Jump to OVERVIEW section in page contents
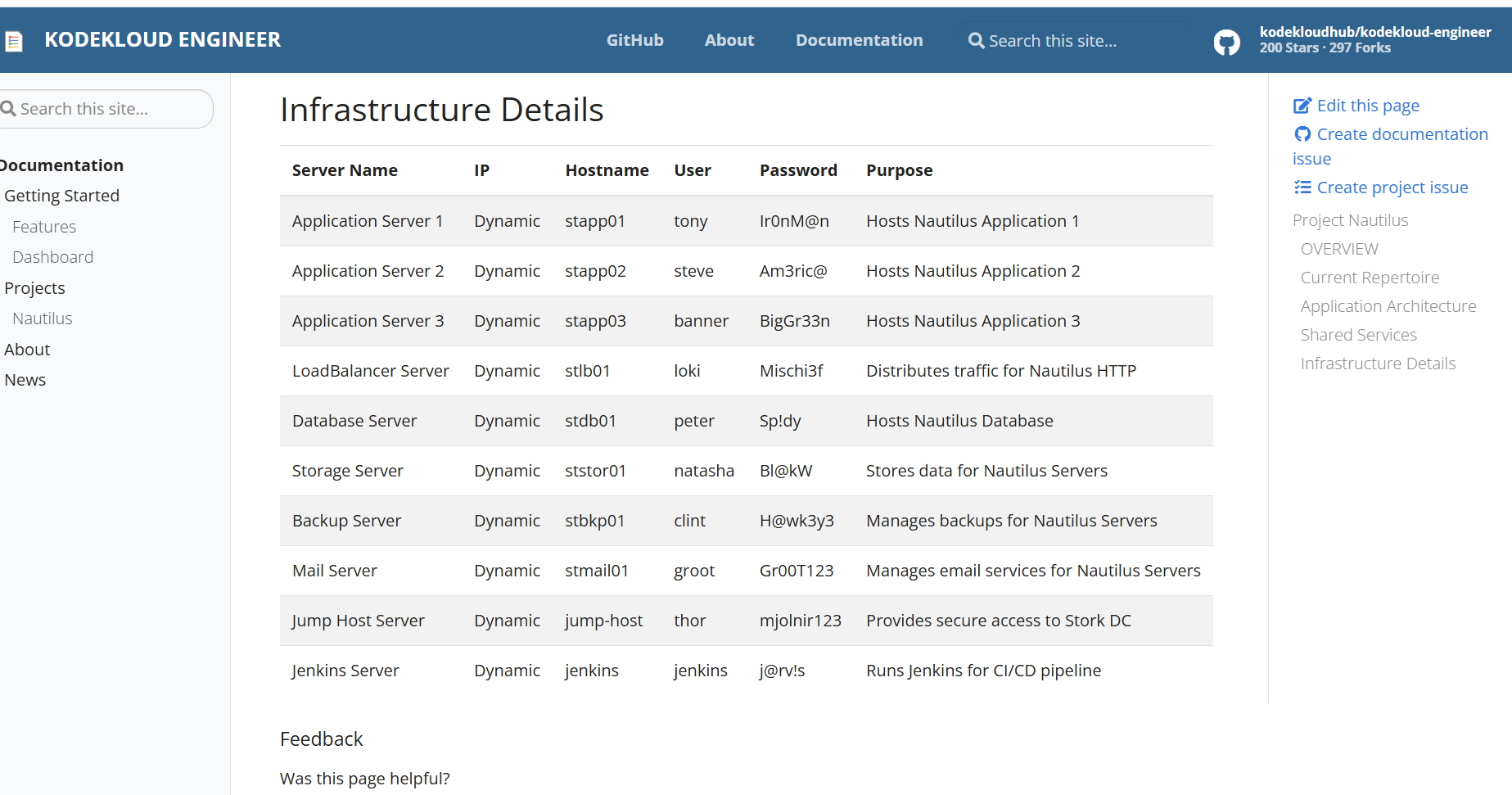 pos(1339,249)
